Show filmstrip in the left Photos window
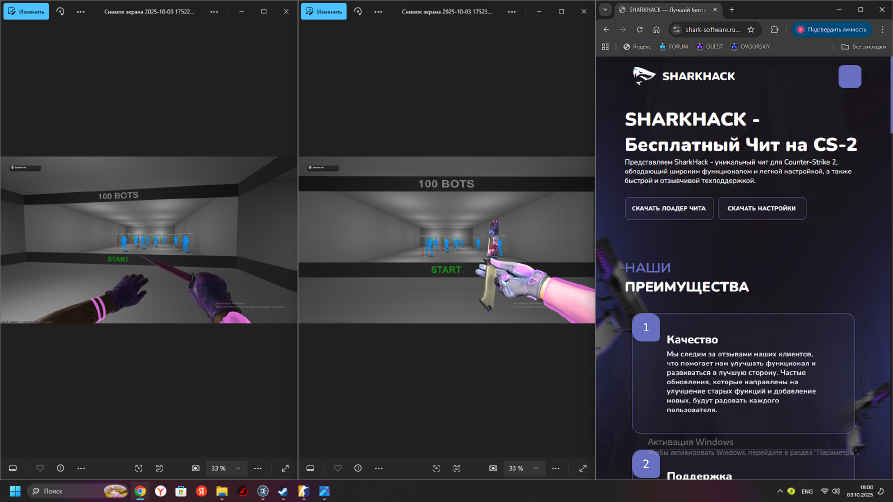The height and width of the screenshot is (502, 893). 13,468
